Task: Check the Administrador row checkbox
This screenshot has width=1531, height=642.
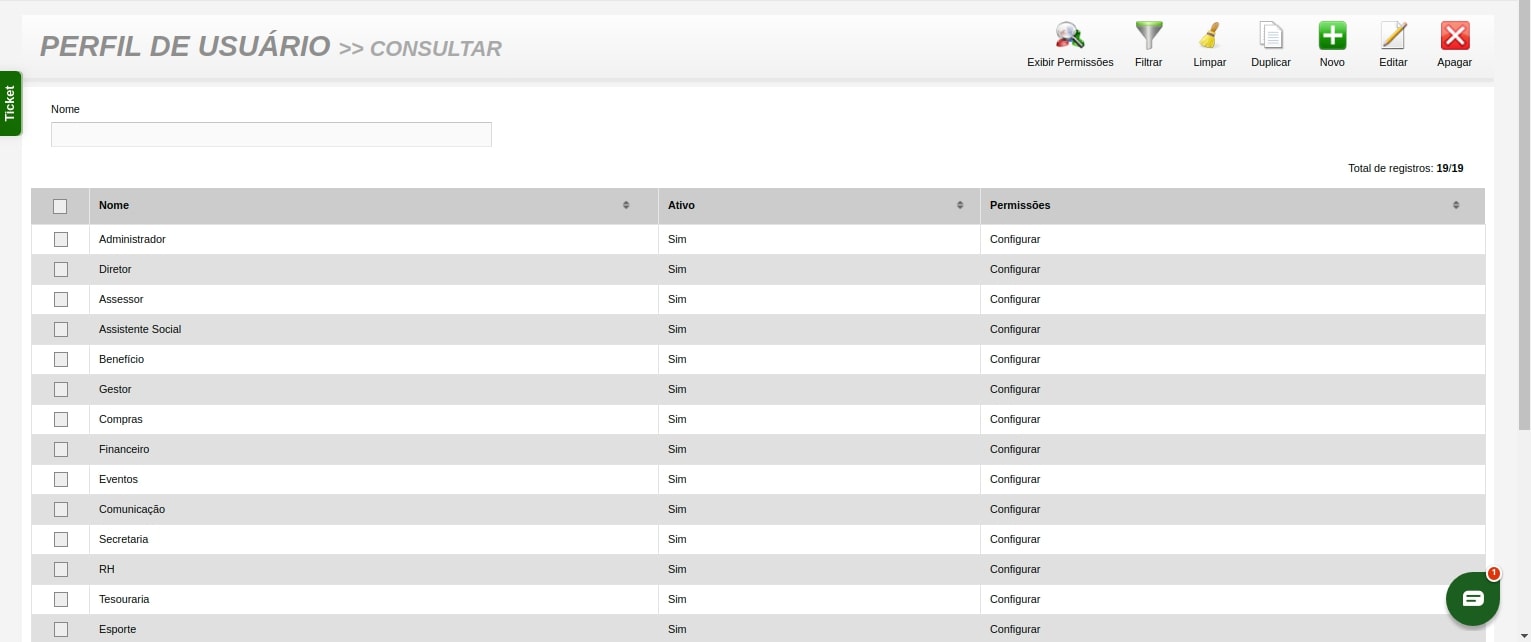Action: click(x=60, y=239)
